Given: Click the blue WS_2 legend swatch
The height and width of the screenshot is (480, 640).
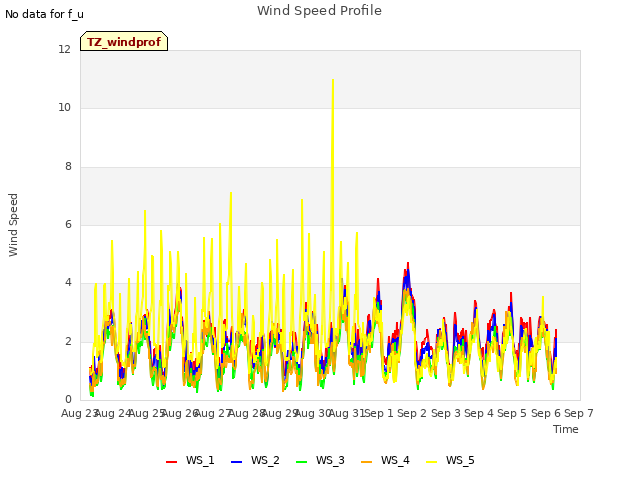Looking at the screenshot, I should coord(236,462).
